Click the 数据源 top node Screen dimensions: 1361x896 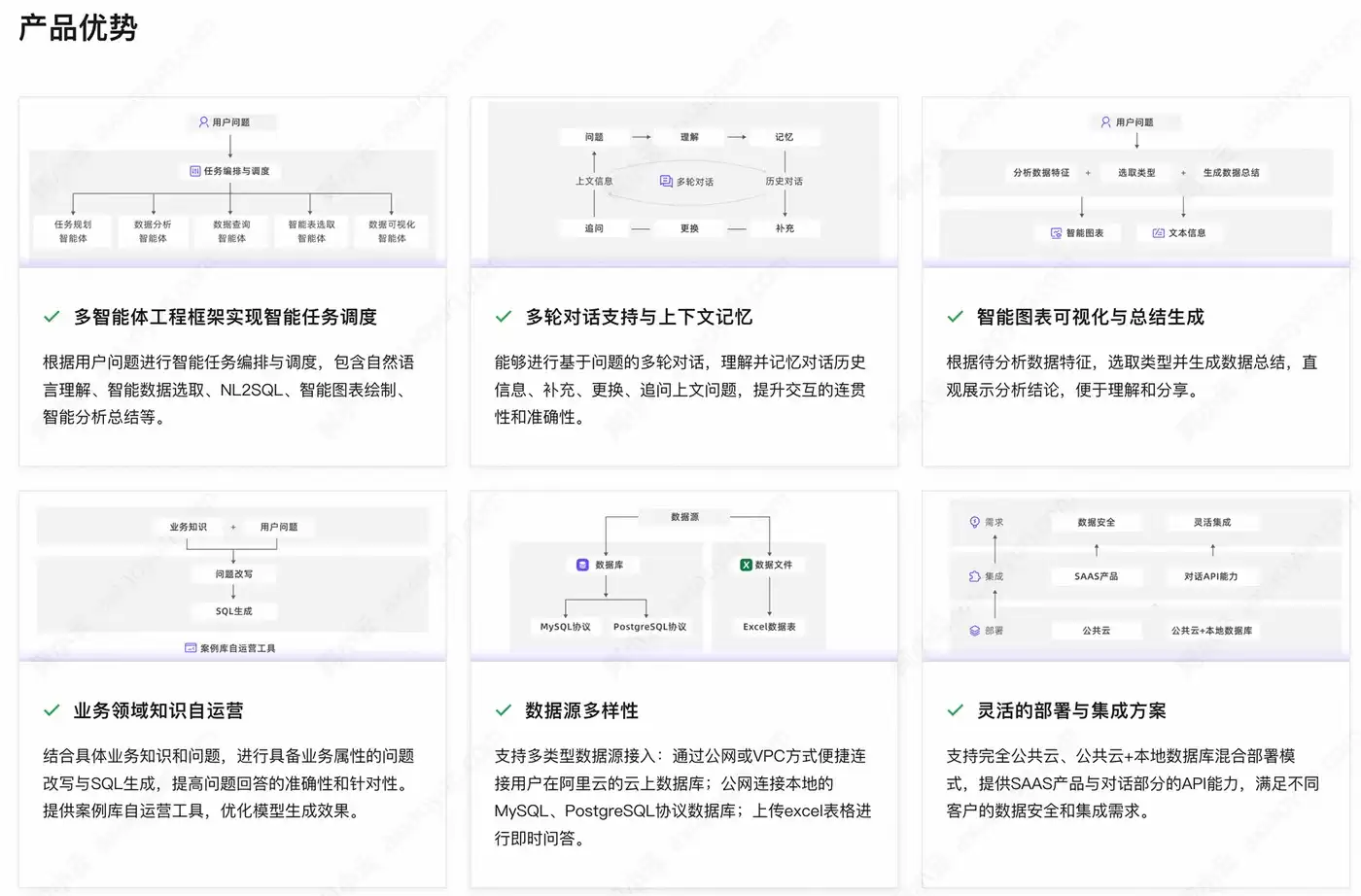point(684,517)
